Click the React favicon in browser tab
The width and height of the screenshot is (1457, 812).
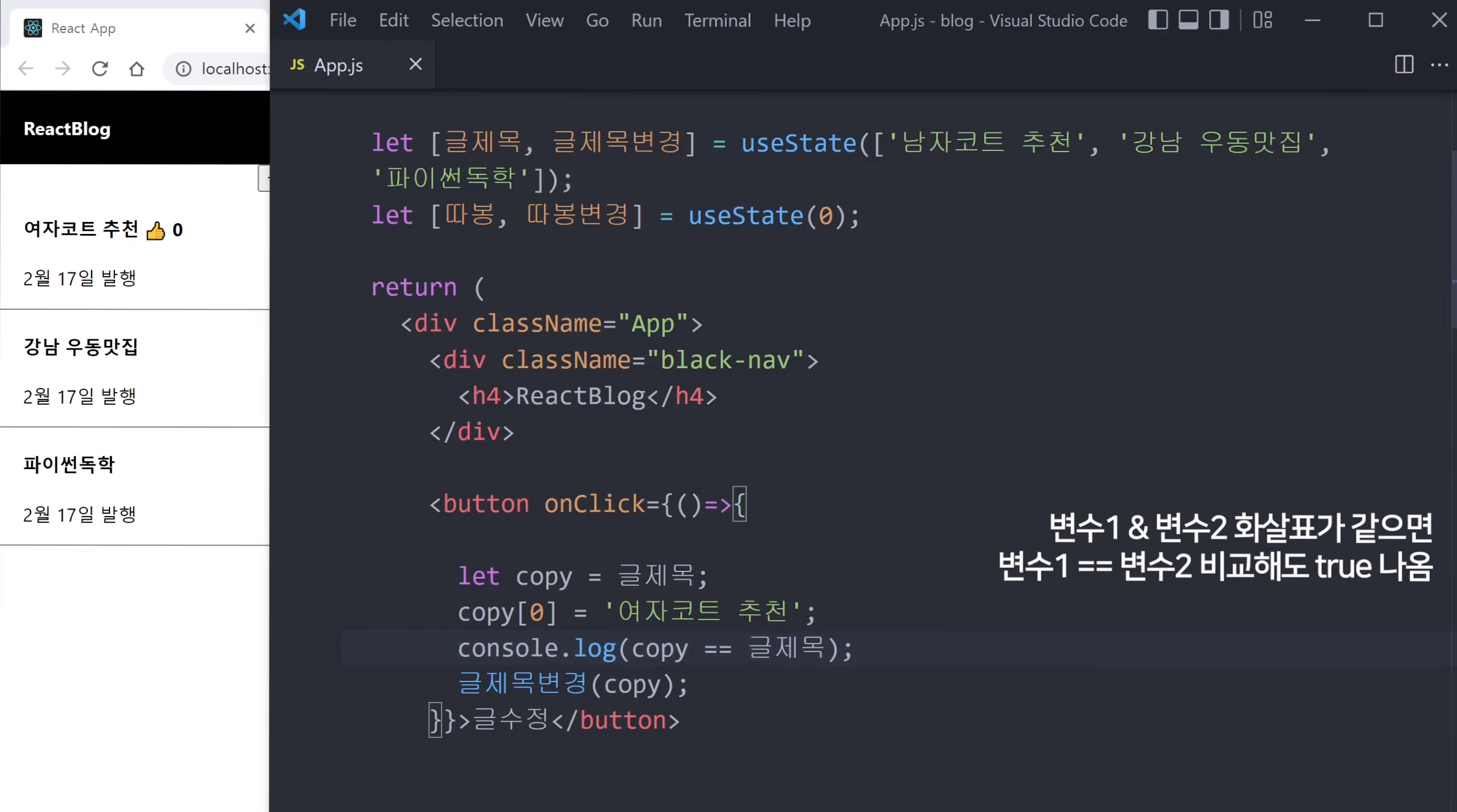[33, 28]
